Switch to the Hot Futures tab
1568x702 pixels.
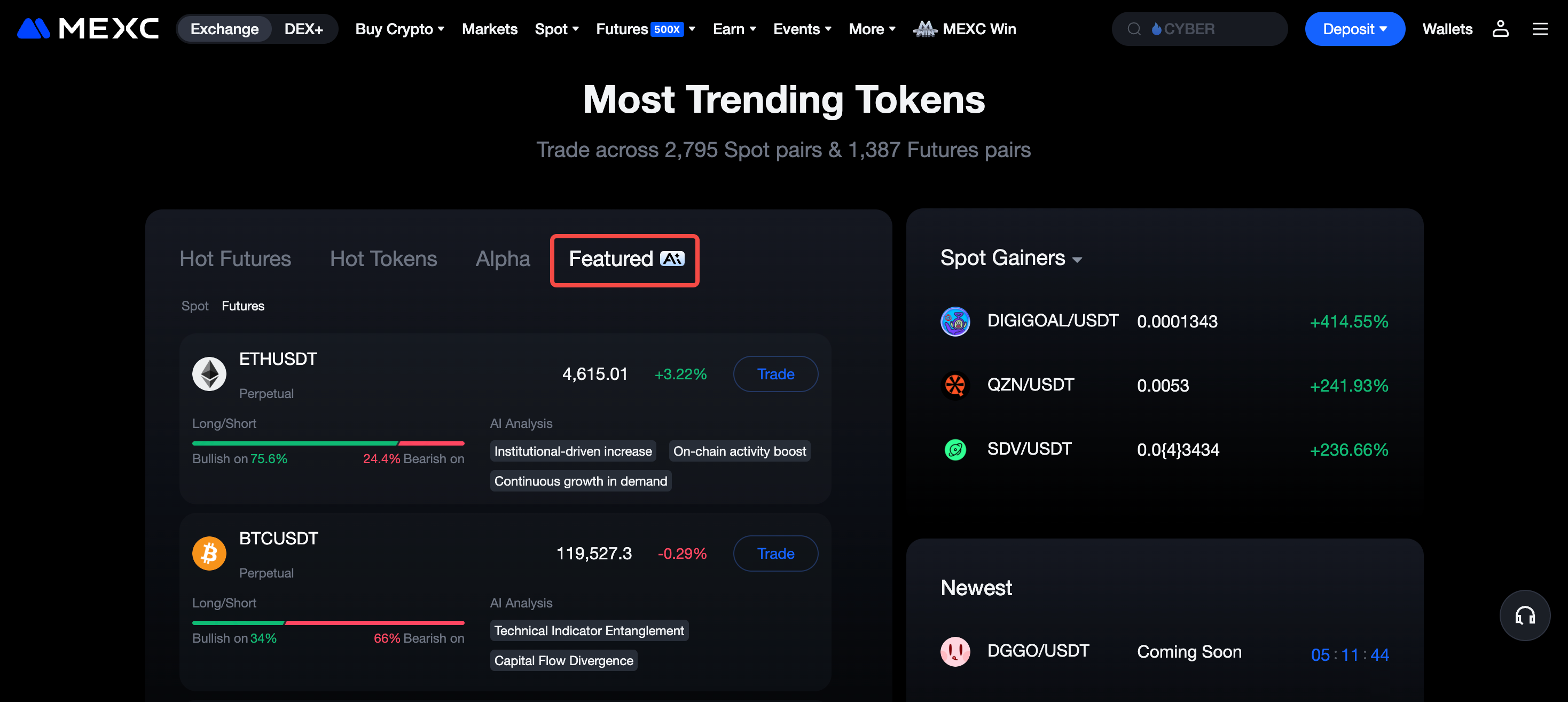pyautogui.click(x=235, y=259)
